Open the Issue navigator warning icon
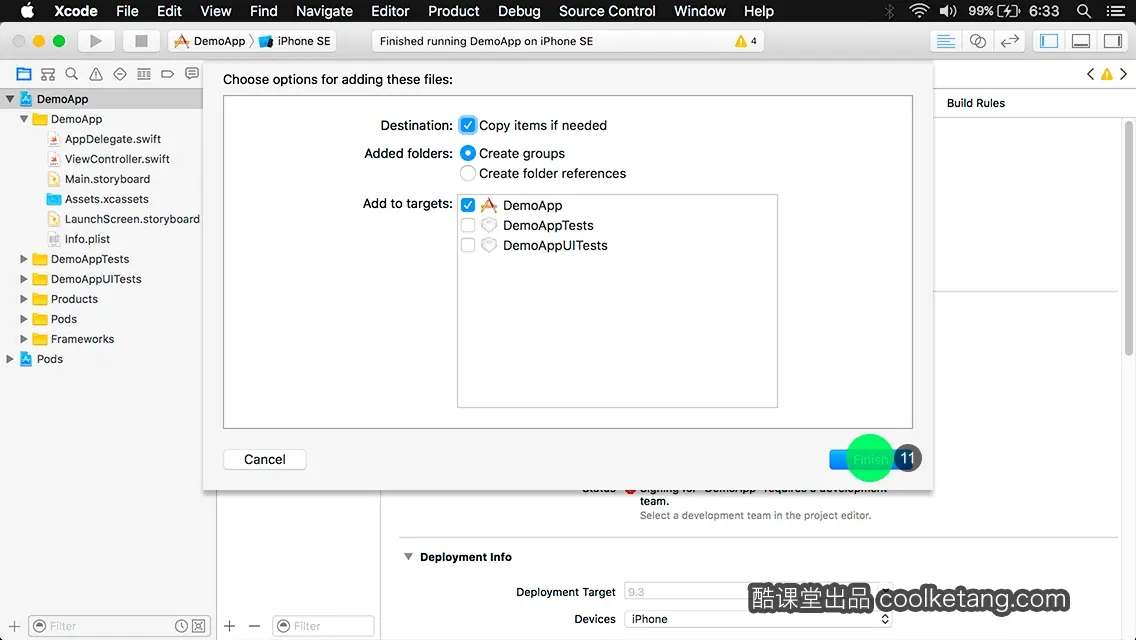The width and height of the screenshot is (1136, 640). point(96,74)
